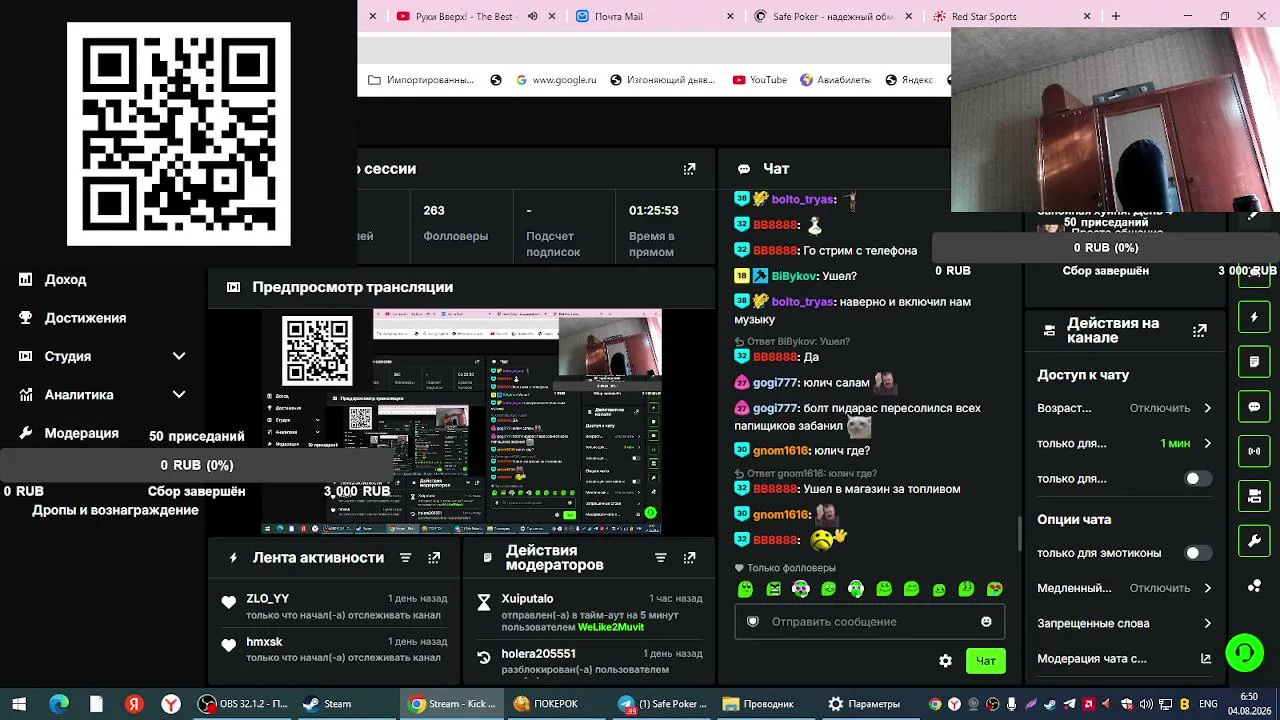1280x720 pixels.
Task: Click the stream preview thumbnail
Action: point(461,421)
